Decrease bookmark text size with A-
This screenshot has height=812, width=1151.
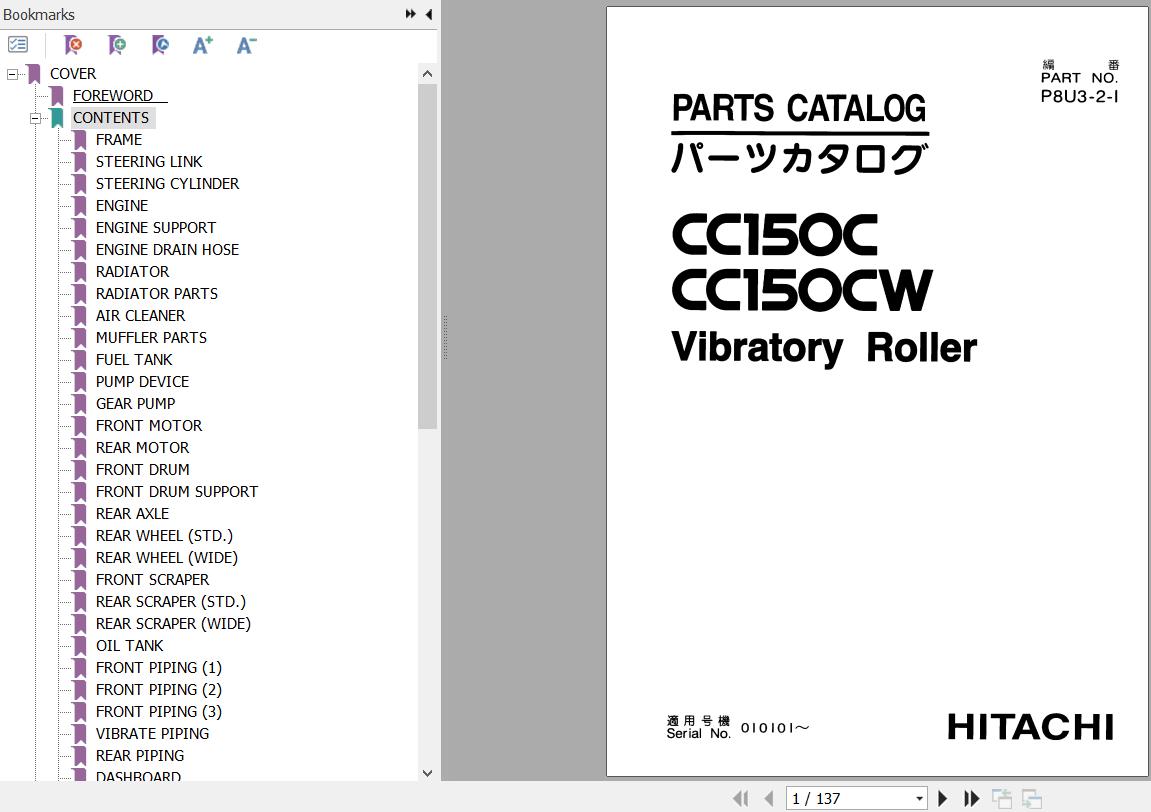coord(247,46)
